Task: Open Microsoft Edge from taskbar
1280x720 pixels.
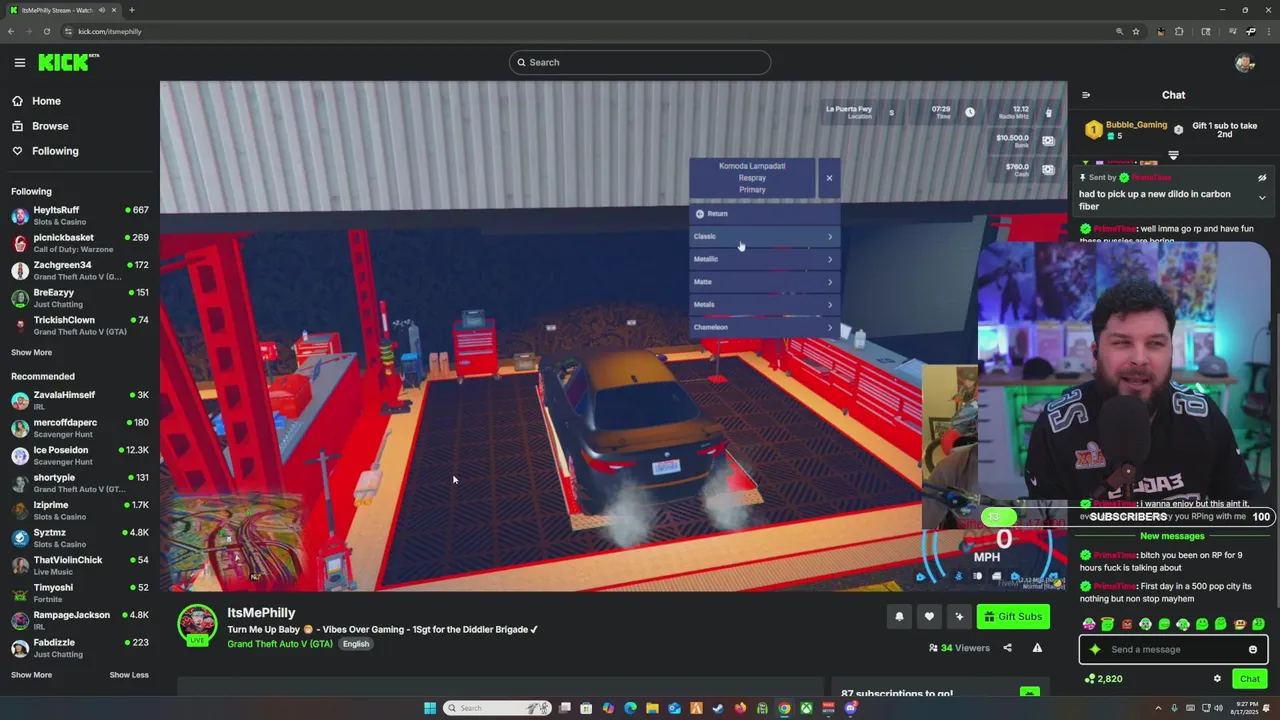Action: pyautogui.click(x=630, y=708)
